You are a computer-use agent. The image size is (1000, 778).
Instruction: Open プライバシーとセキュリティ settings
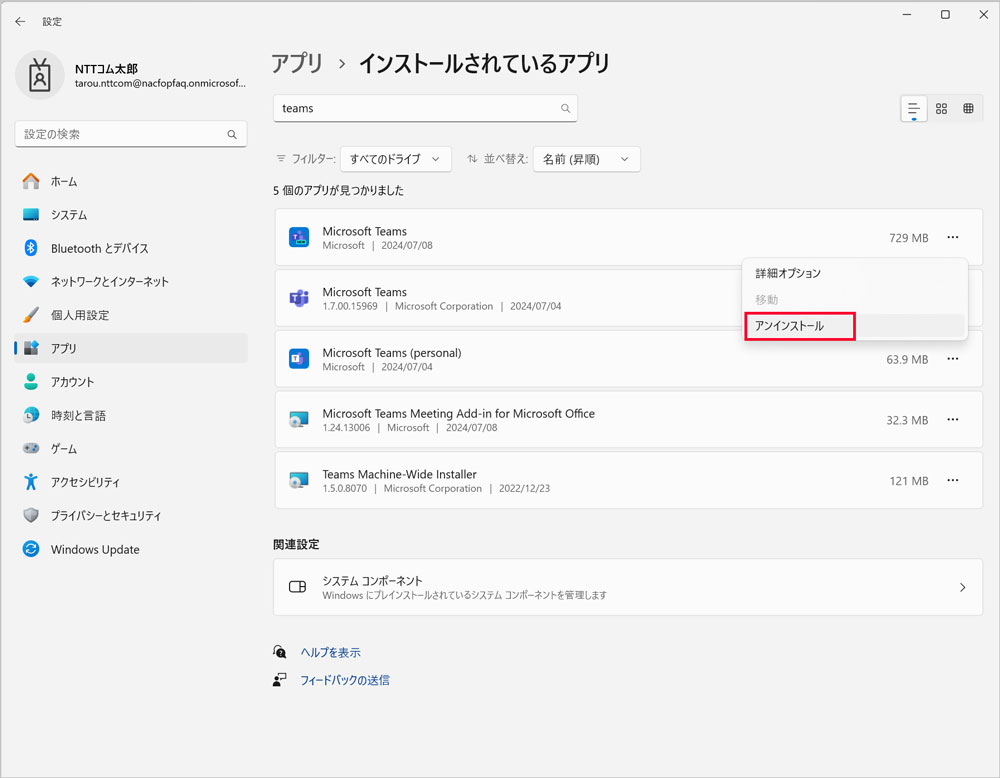131,515
